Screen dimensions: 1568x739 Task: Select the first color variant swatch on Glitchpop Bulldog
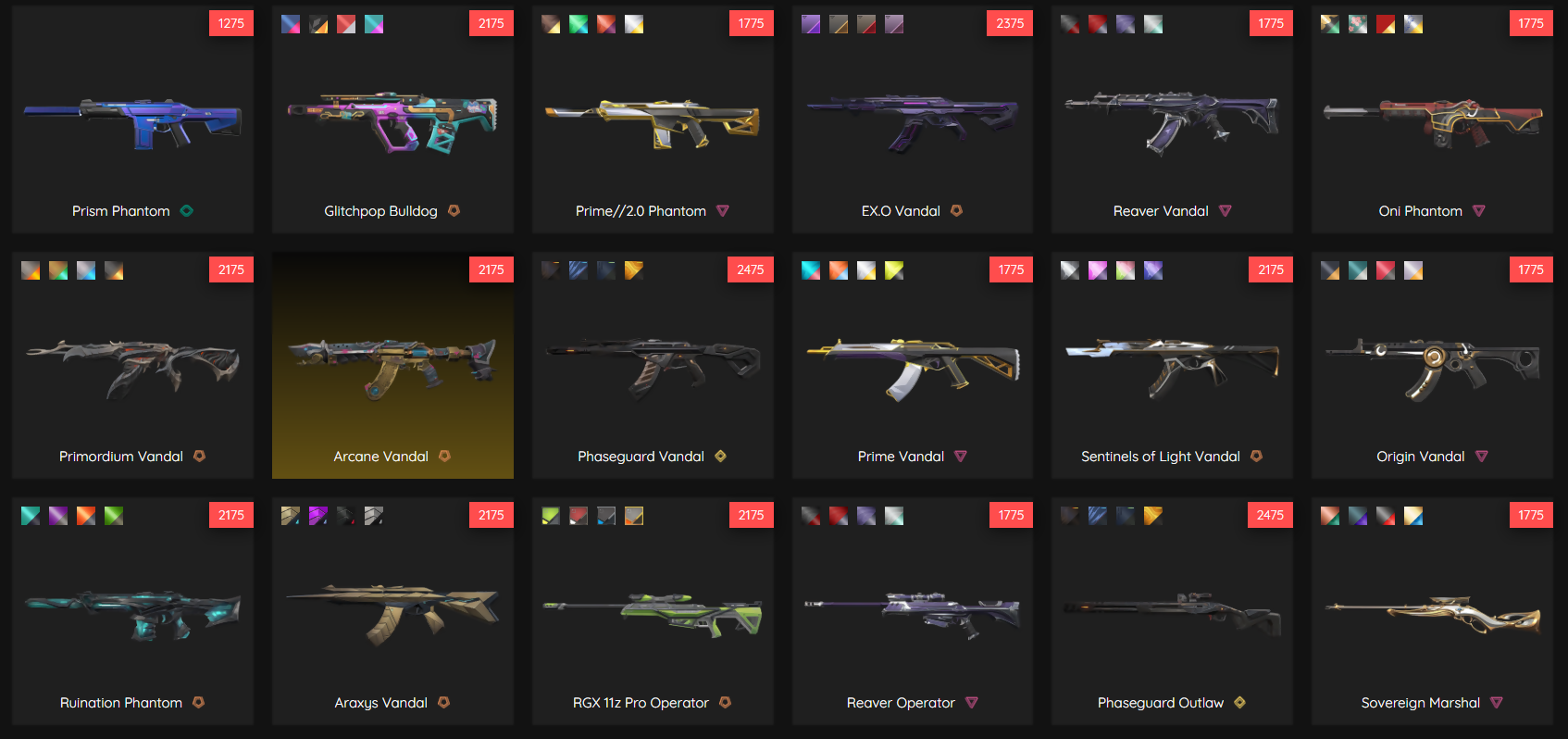point(291,24)
